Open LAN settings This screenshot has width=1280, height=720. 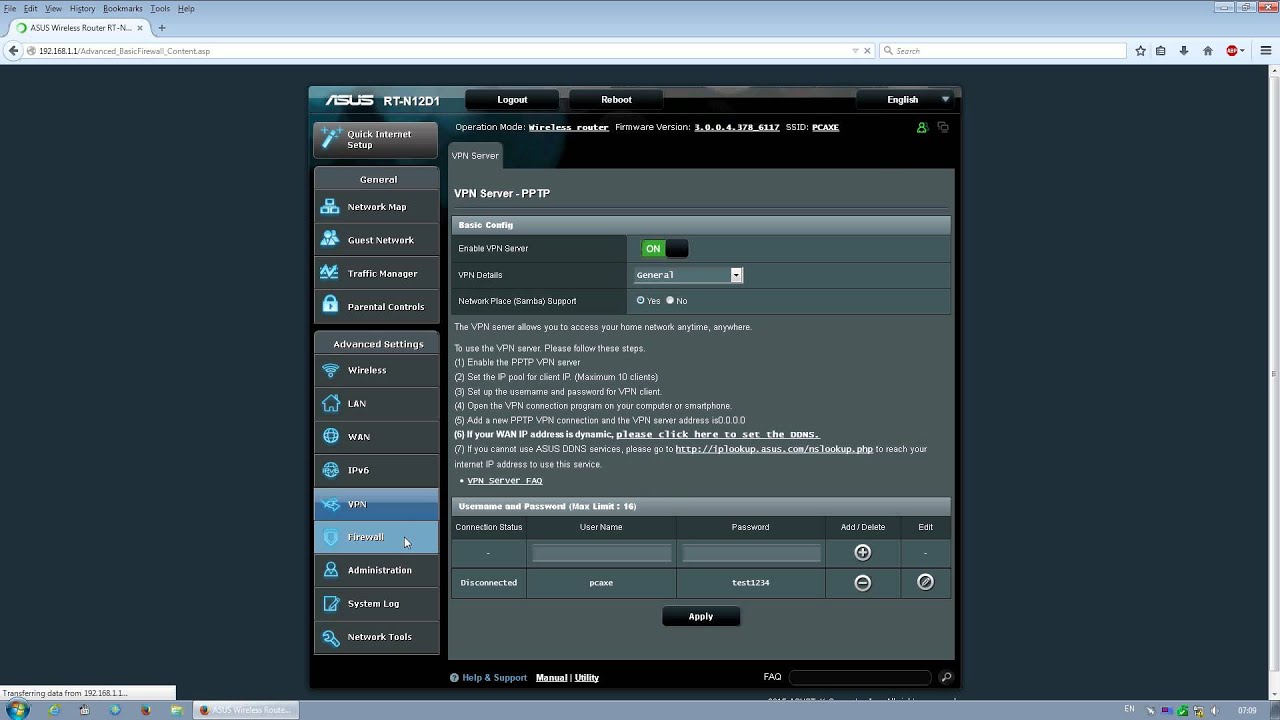(376, 404)
